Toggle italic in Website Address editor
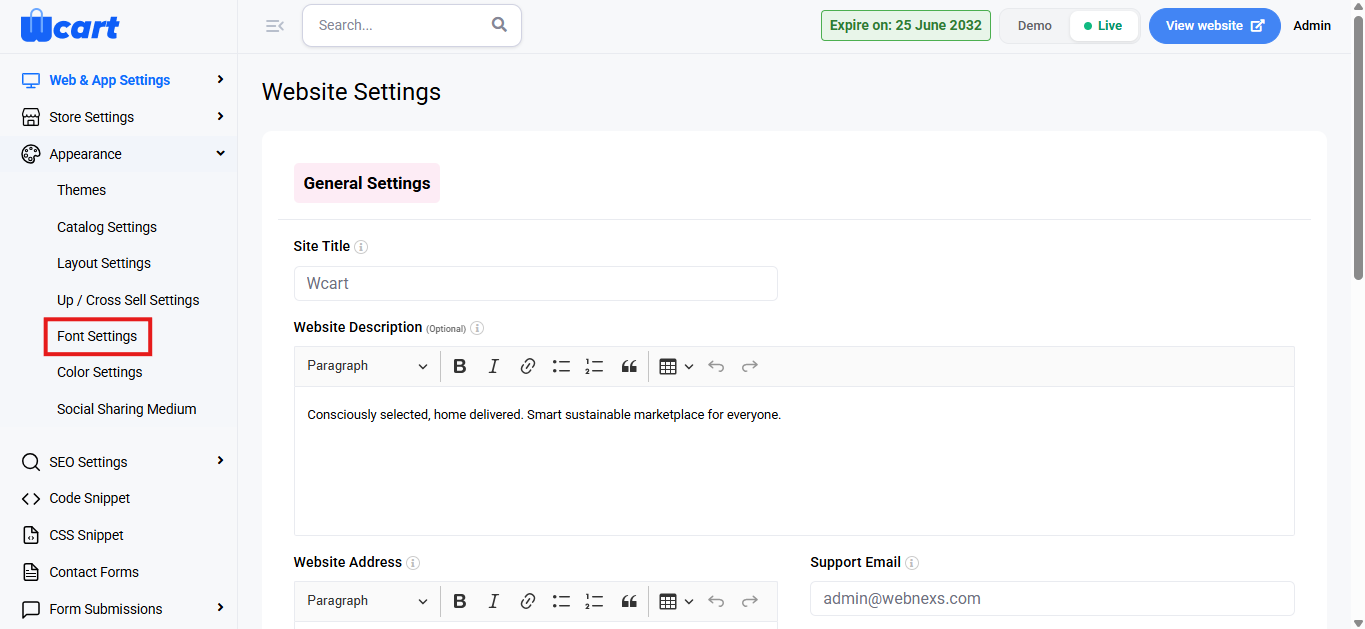 [493, 601]
